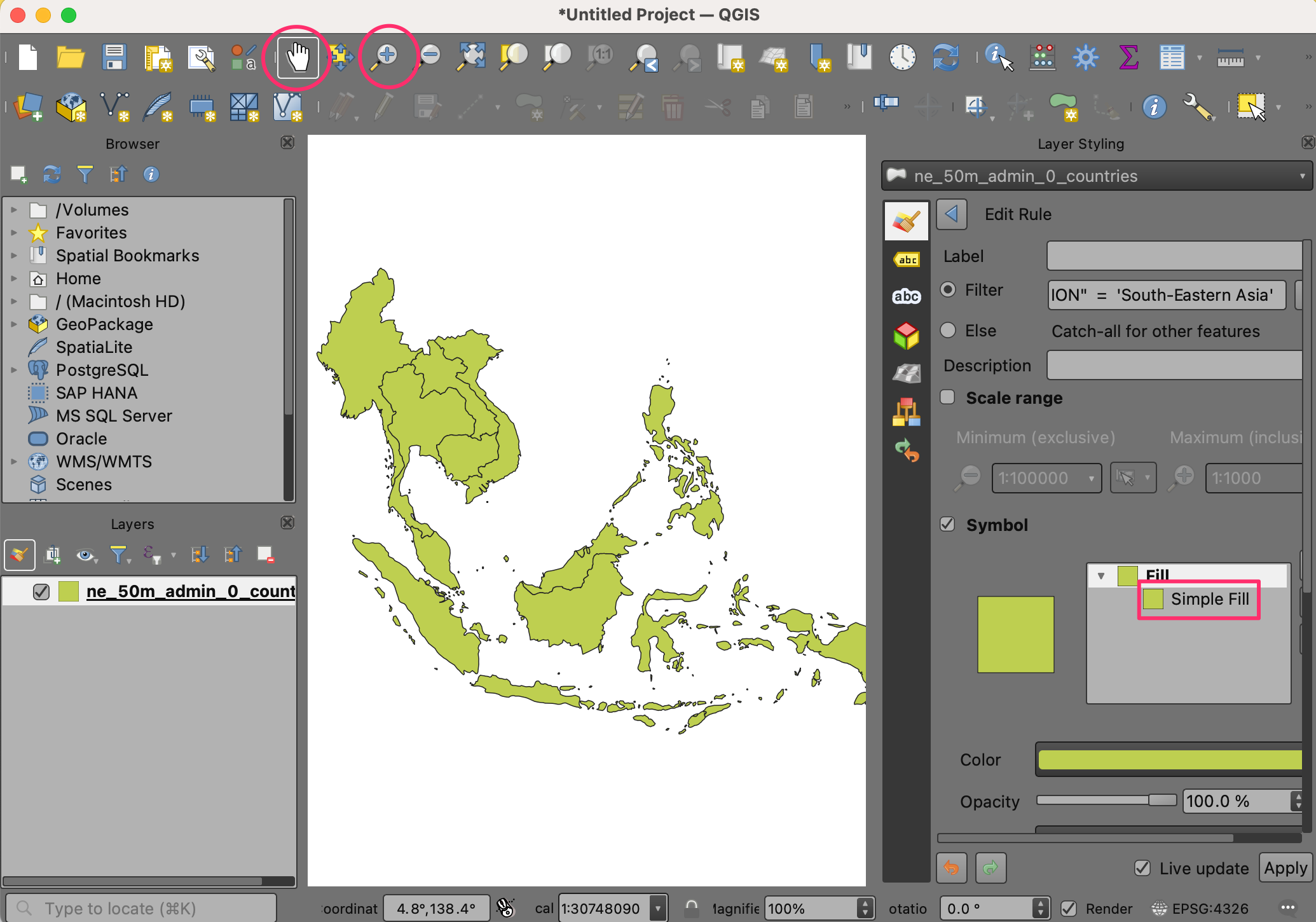Open GeoPackage in the Browser tree

click(104, 324)
